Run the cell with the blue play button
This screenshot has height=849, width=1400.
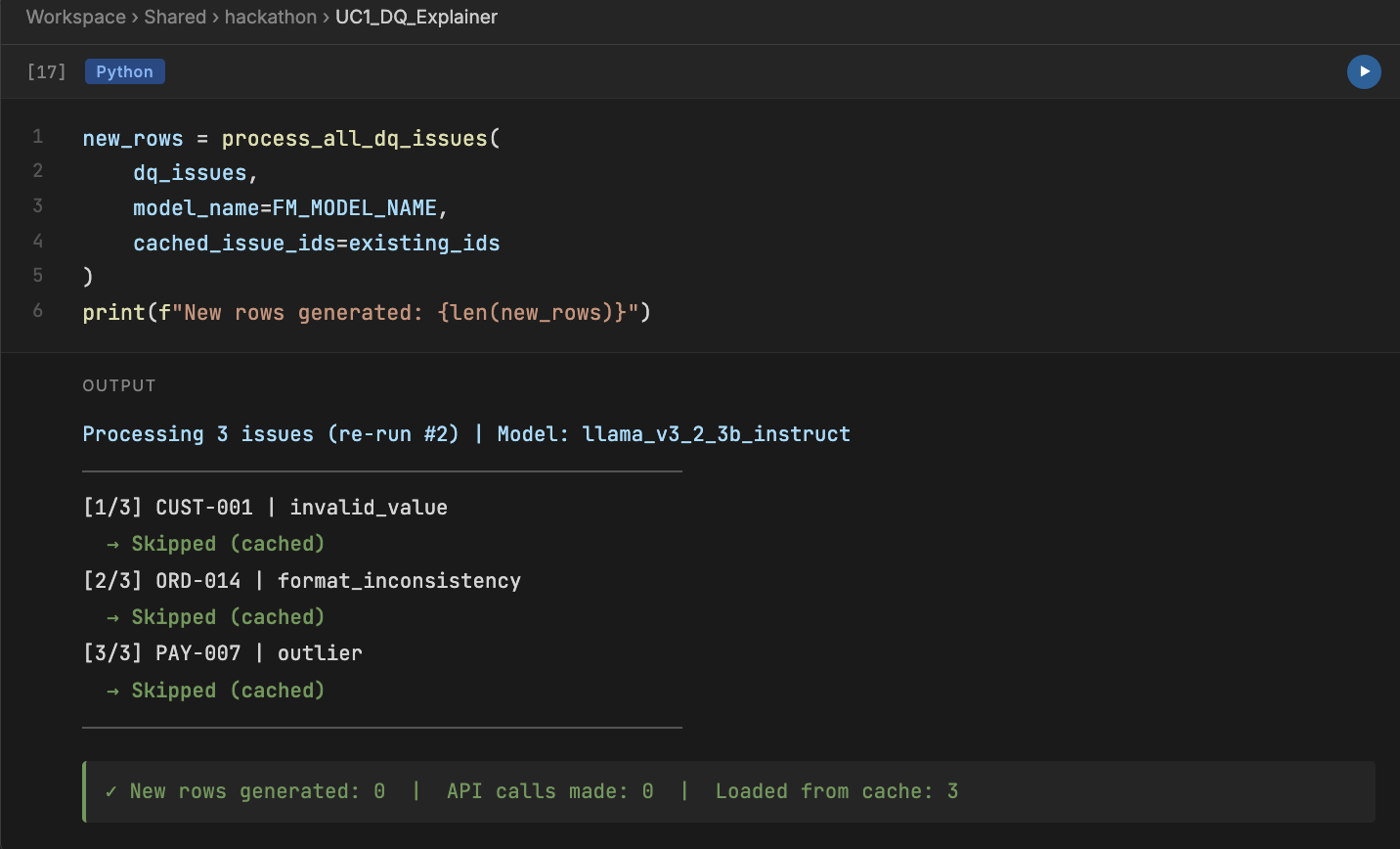click(1364, 71)
